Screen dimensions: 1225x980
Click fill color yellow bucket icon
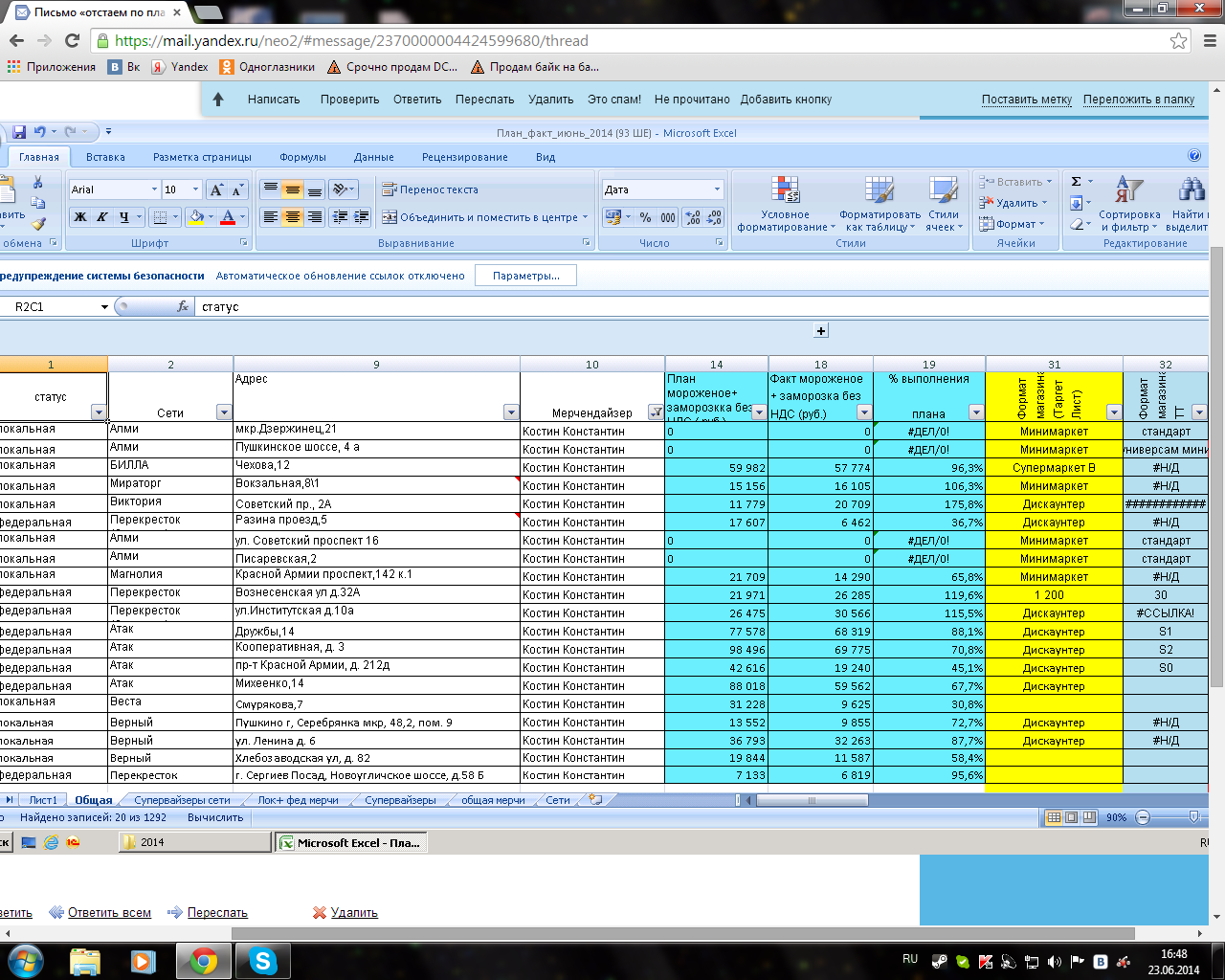[x=196, y=217]
